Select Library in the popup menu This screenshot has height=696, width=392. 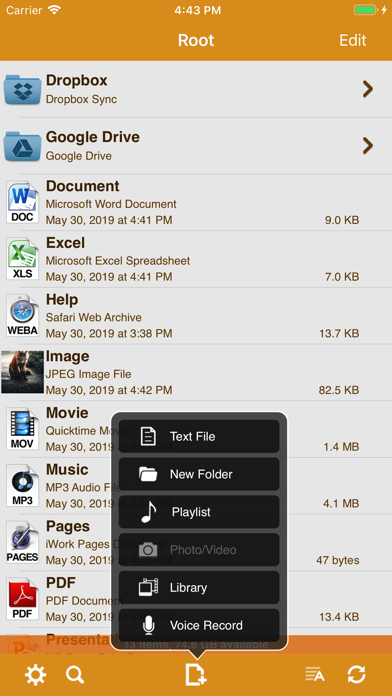point(199,588)
